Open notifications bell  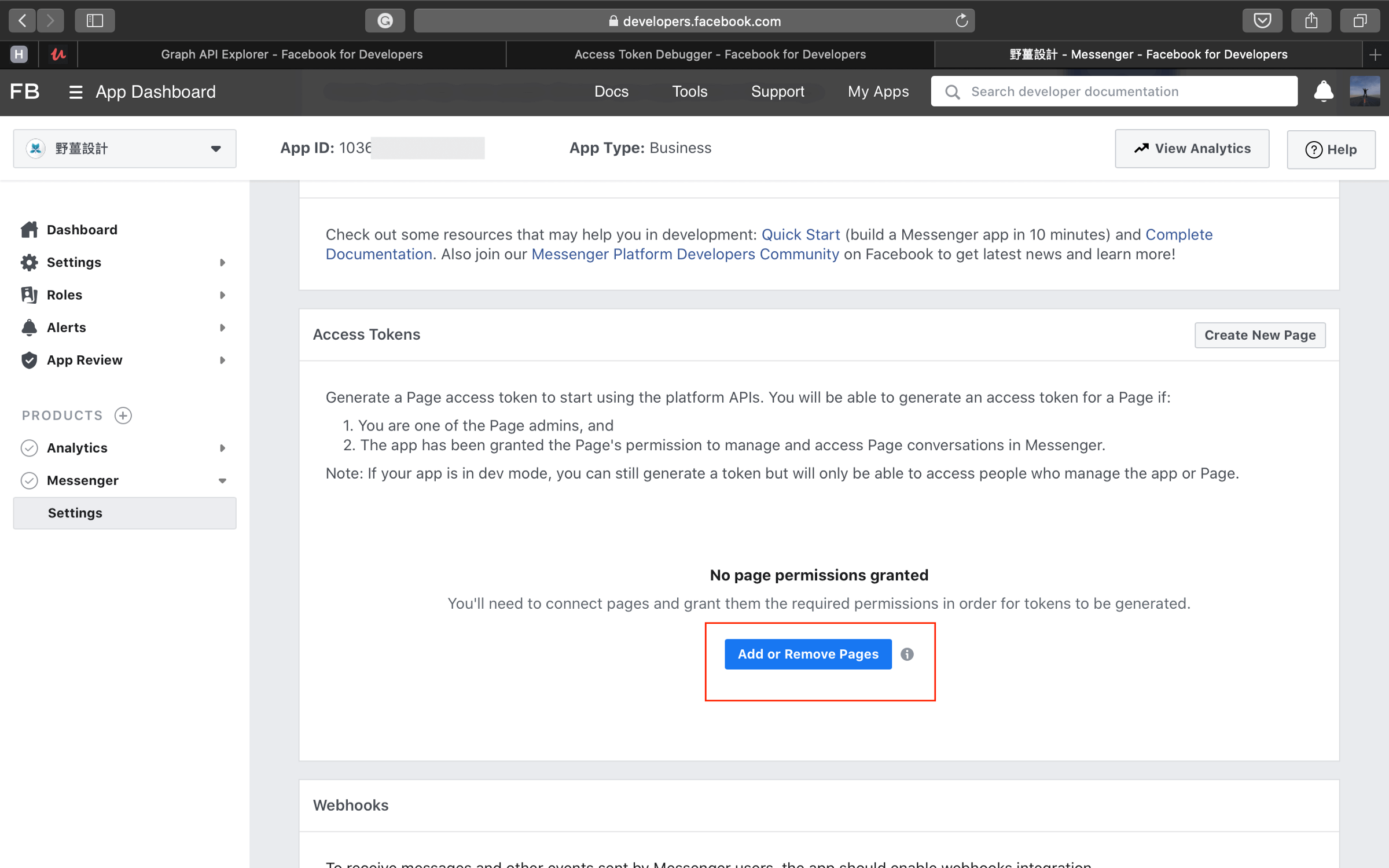(1324, 91)
